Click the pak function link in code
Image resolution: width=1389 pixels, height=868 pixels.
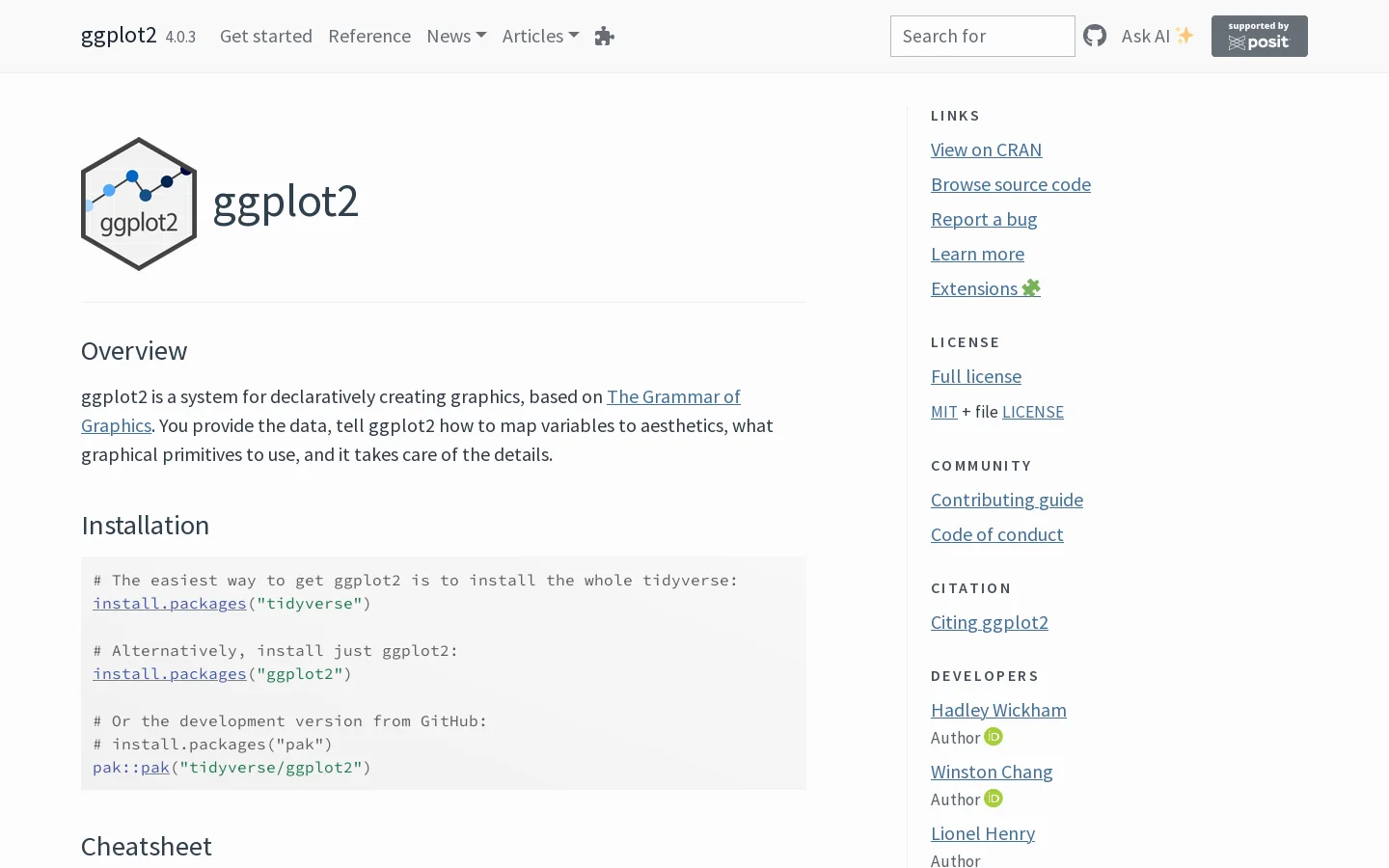pyautogui.click(x=155, y=768)
